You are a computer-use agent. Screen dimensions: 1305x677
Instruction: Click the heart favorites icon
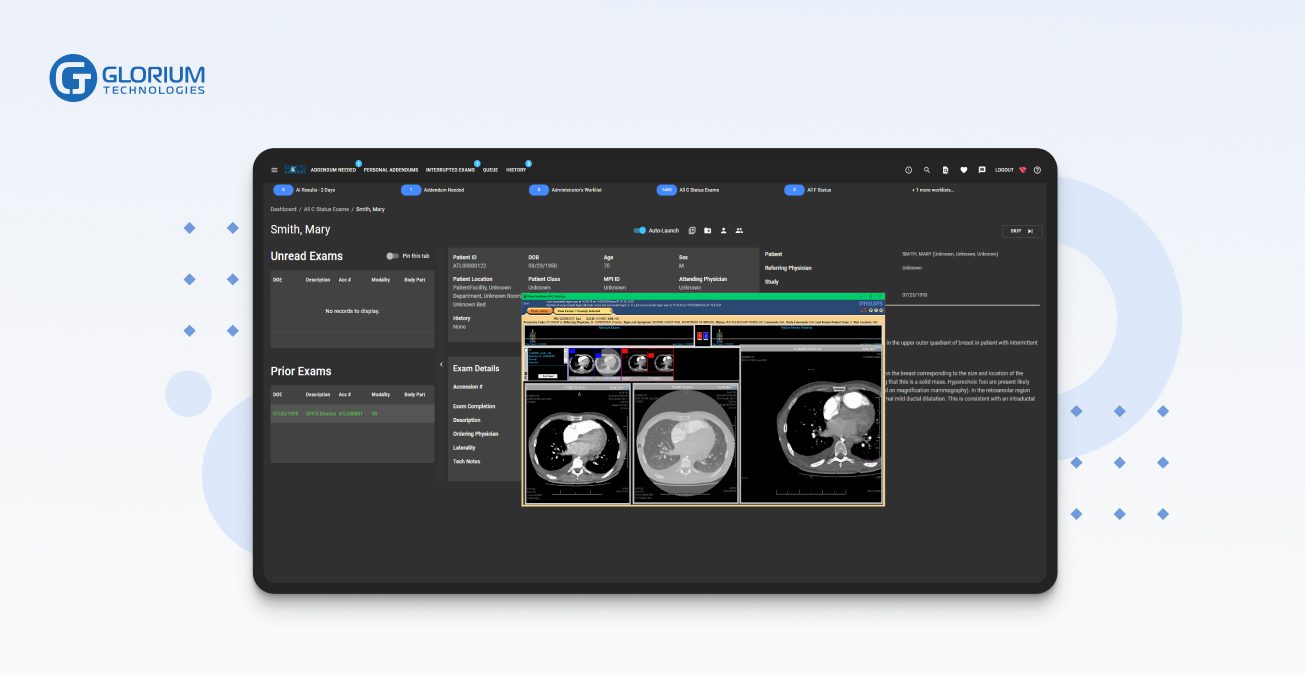(964, 170)
